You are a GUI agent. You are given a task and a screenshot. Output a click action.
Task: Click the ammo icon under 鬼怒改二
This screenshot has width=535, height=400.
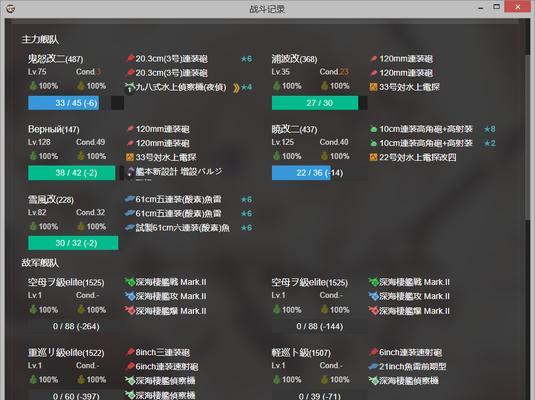81,85
